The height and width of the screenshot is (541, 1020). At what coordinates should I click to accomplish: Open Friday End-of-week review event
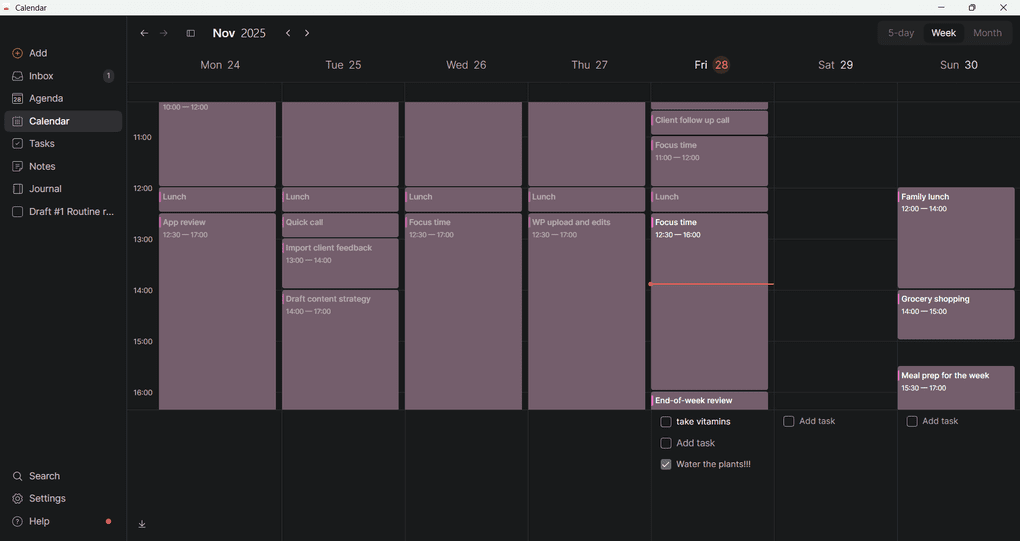[710, 401]
